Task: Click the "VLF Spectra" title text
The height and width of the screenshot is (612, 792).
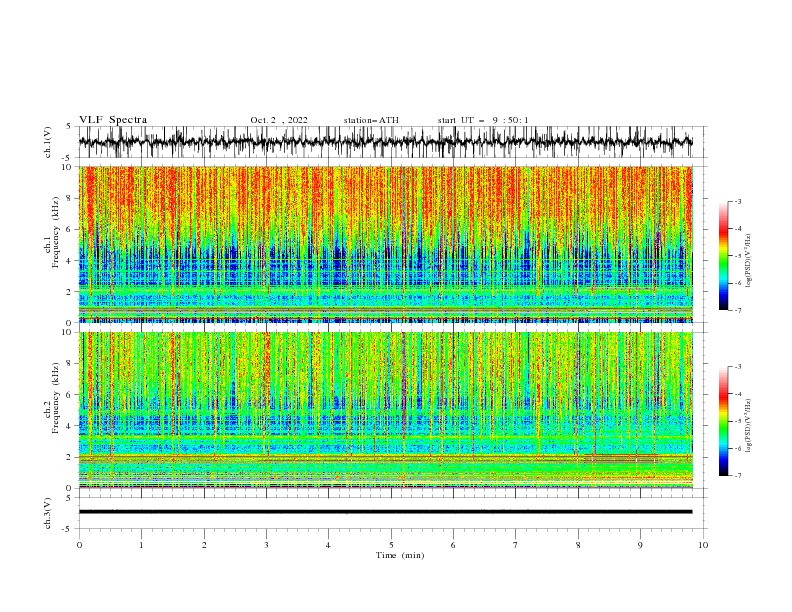Action: click(x=113, y=120)
